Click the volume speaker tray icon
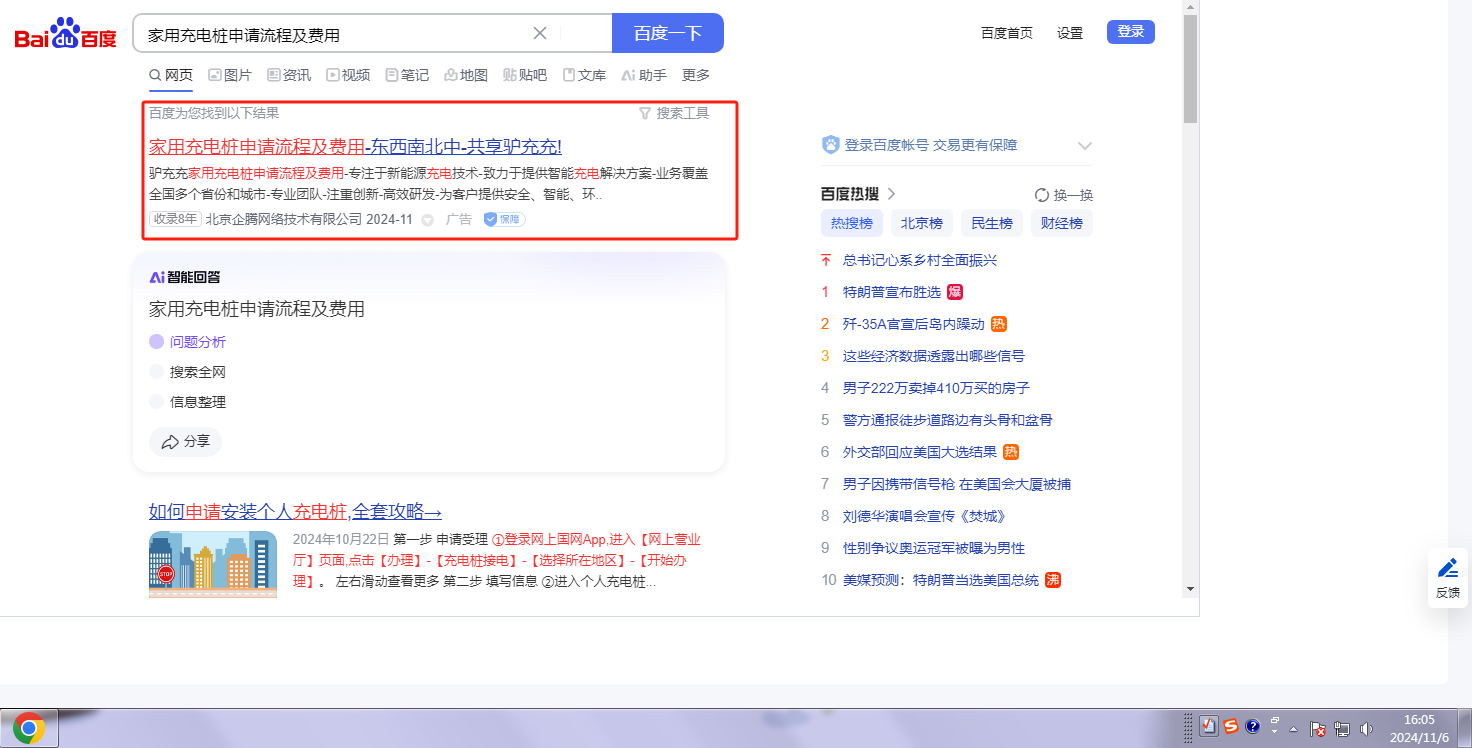This screenshot has width=1472, height=748. pos(1367,729)
